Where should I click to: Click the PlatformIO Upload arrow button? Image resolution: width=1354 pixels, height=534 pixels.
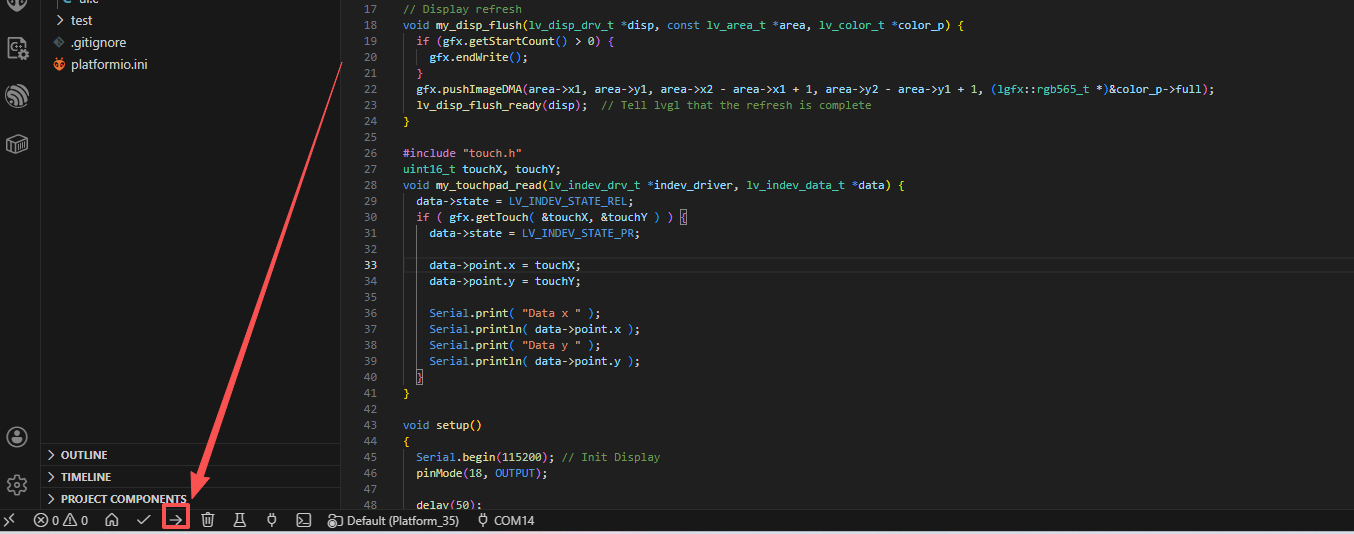point(176,520)
